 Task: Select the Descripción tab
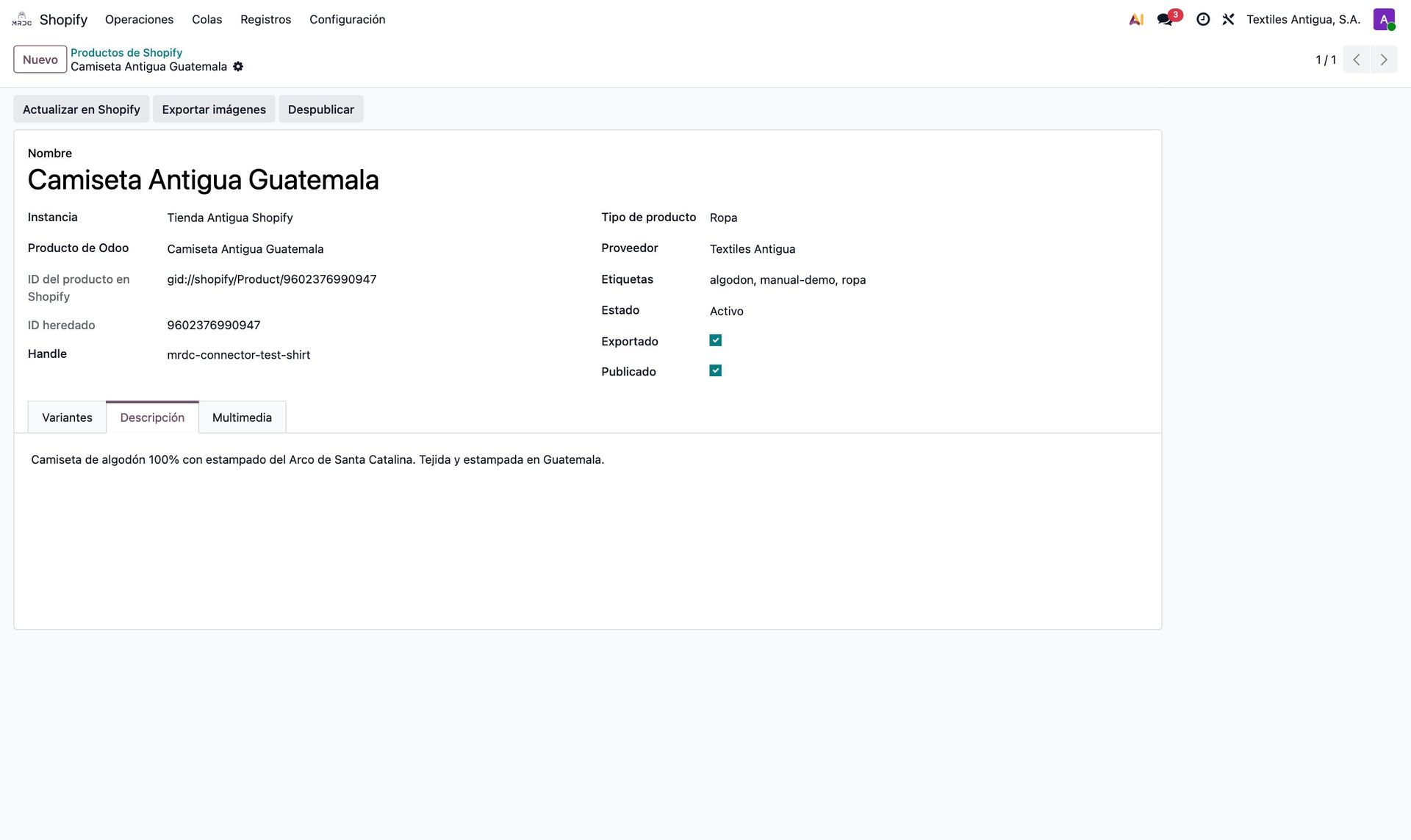(152, 417)
